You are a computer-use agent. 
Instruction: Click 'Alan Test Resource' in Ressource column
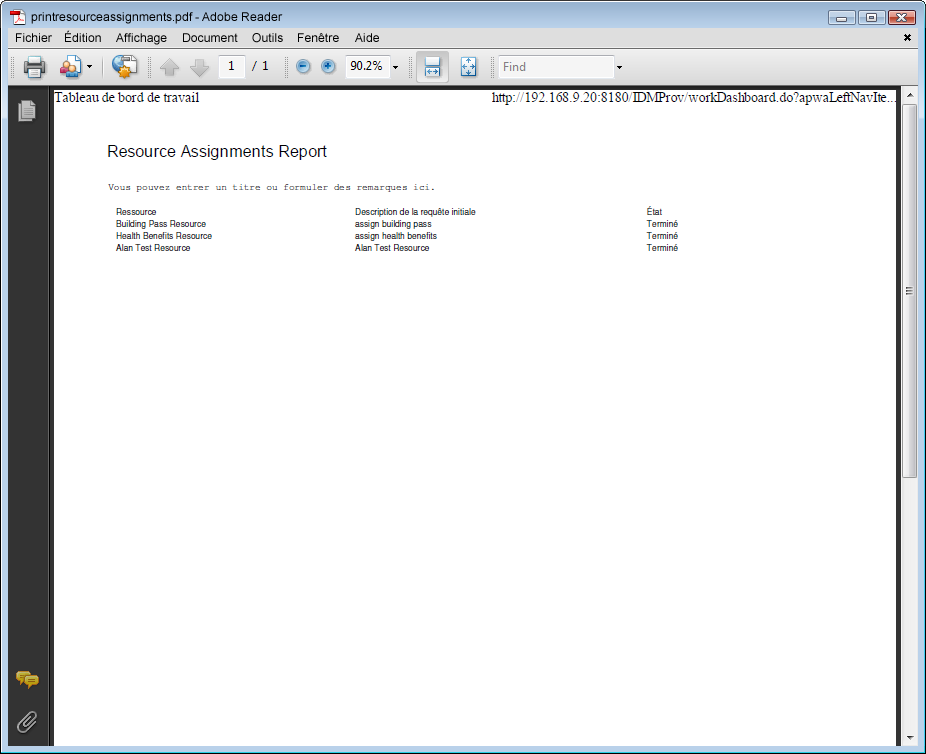[153, 248]
